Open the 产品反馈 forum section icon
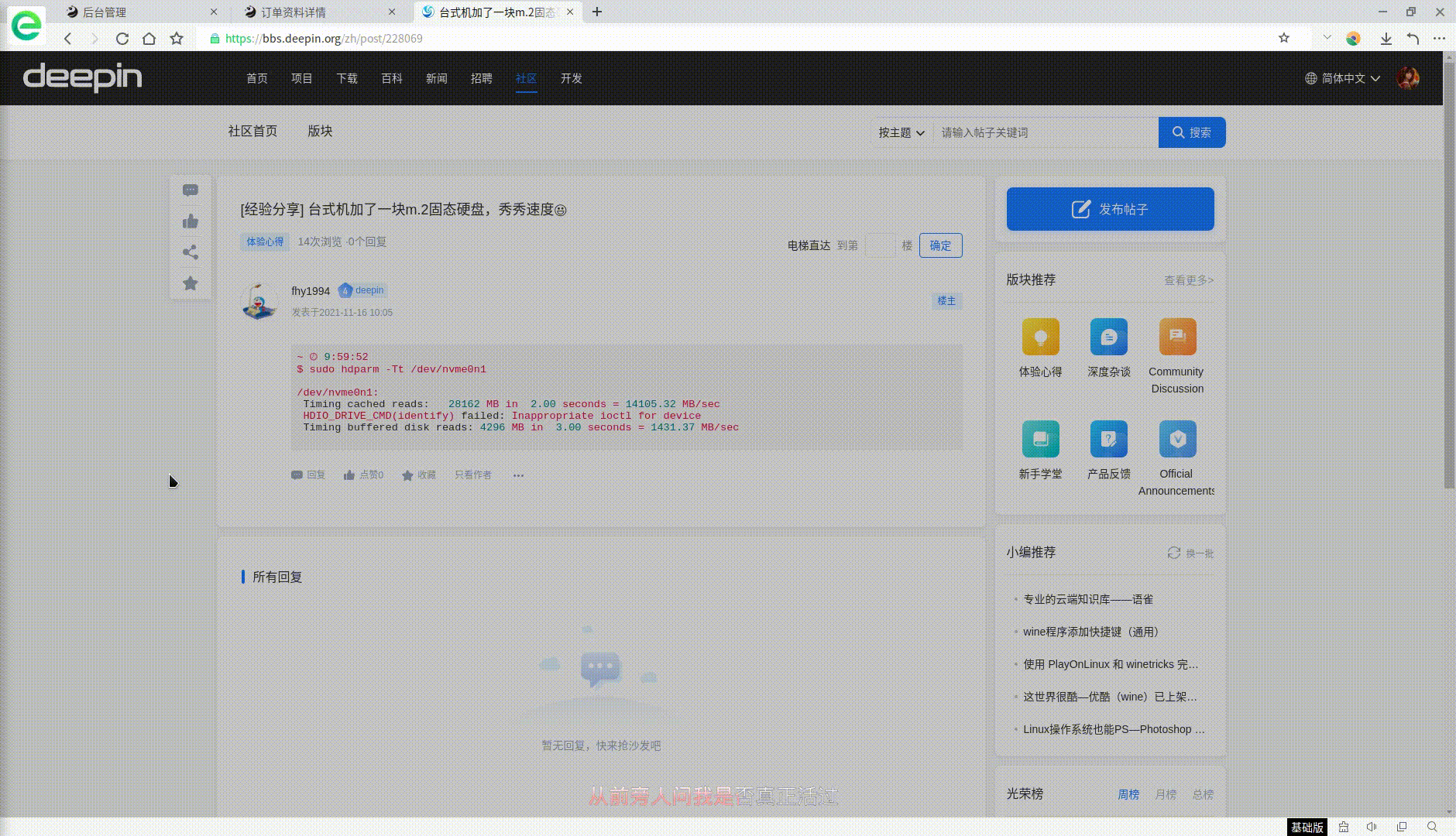Image resolution: width=1456 pixels, height=836 pixels. (x=1108, y=440)
